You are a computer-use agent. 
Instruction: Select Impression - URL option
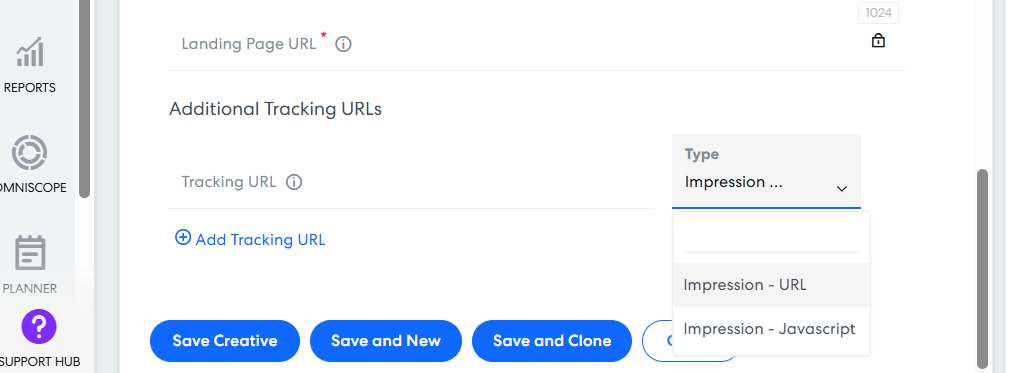771,285
